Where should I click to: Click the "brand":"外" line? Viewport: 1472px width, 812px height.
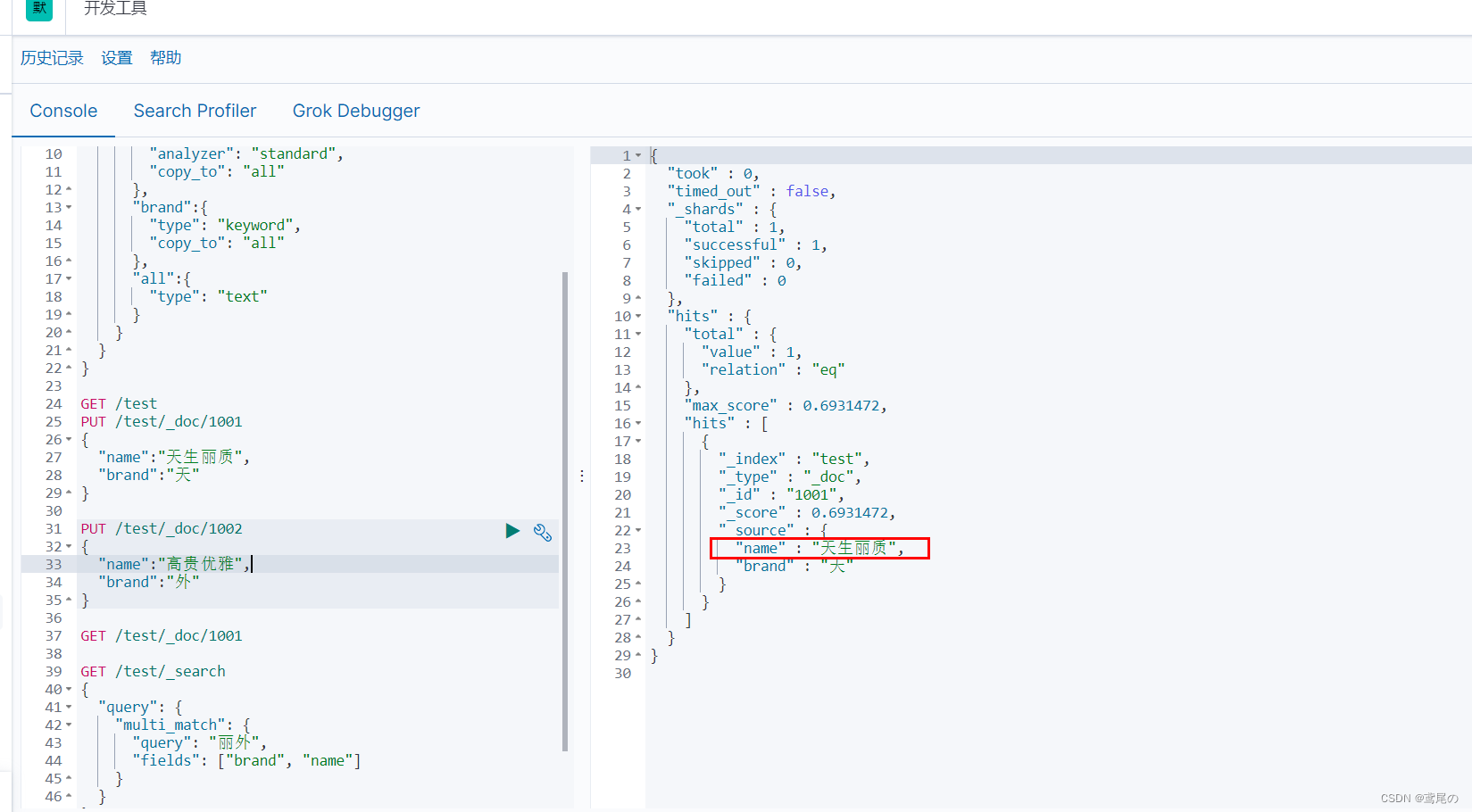tap(149, 582)
